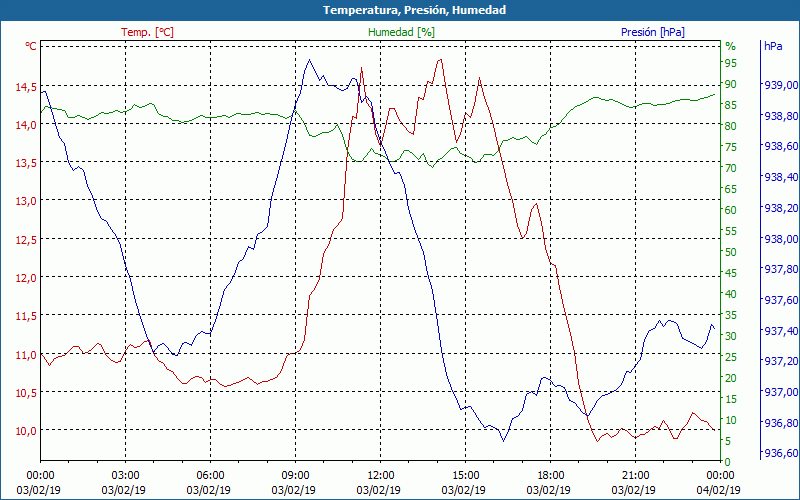The width and height of the screenshot is (800, 500).
Task: Click the '40' humidity axis value
Action: pyautogui.click(x=731, y=294)
